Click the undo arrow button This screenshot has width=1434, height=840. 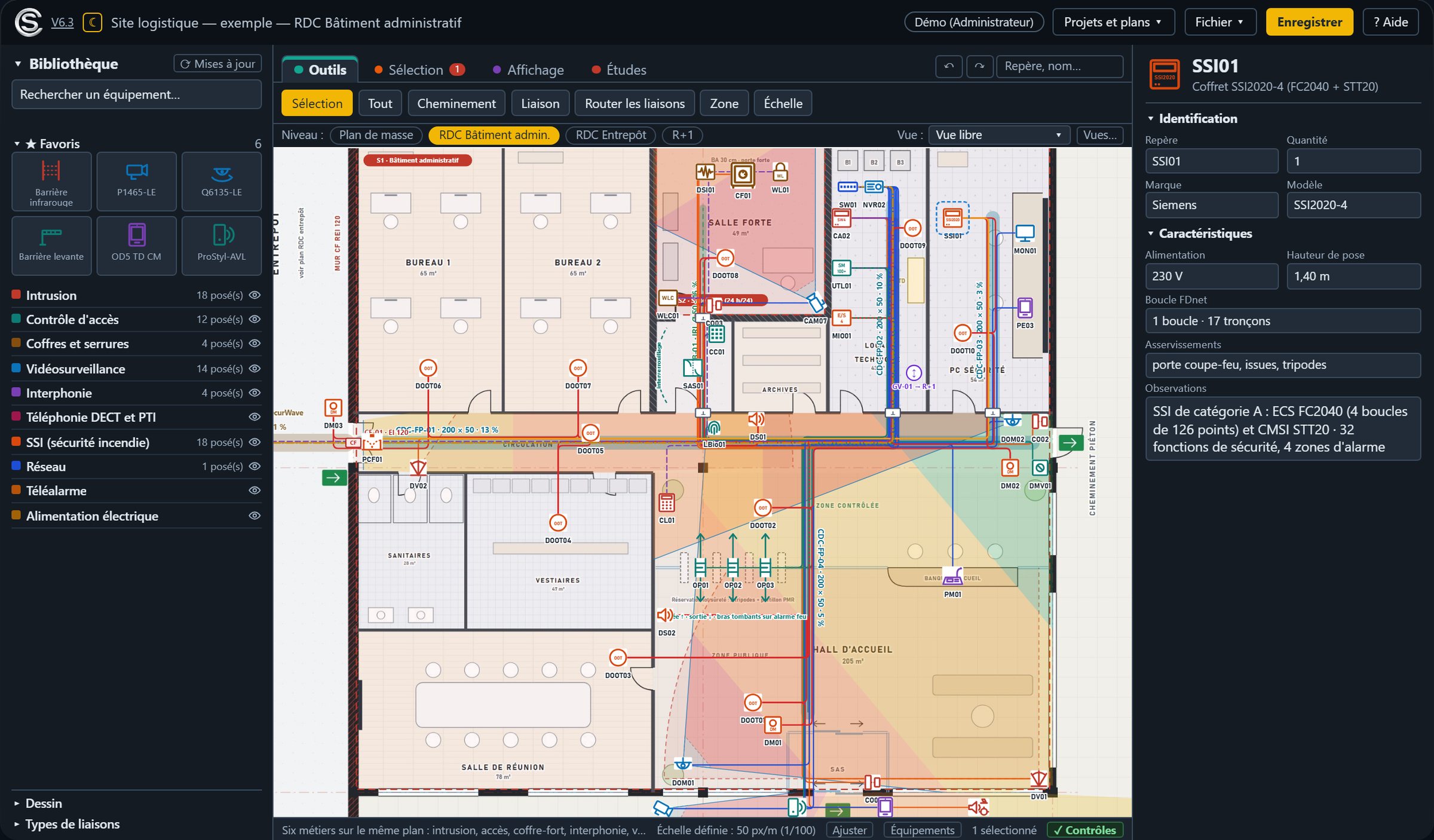[949, 66]
